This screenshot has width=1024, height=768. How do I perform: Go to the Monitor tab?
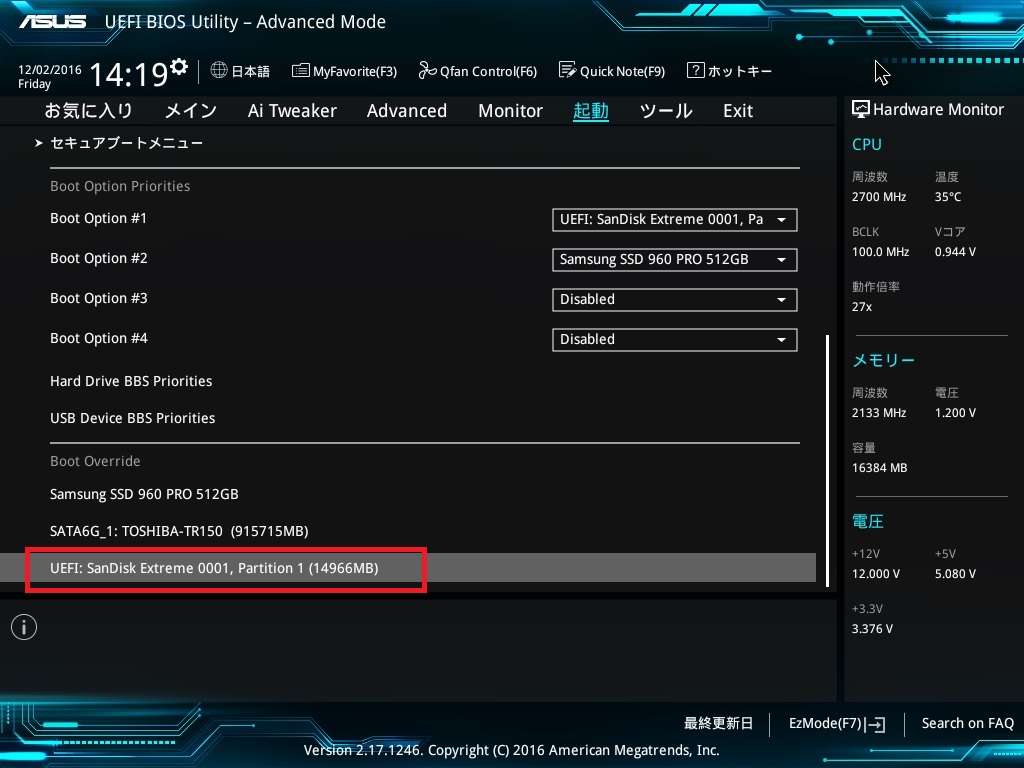click(x=510, y=110)
